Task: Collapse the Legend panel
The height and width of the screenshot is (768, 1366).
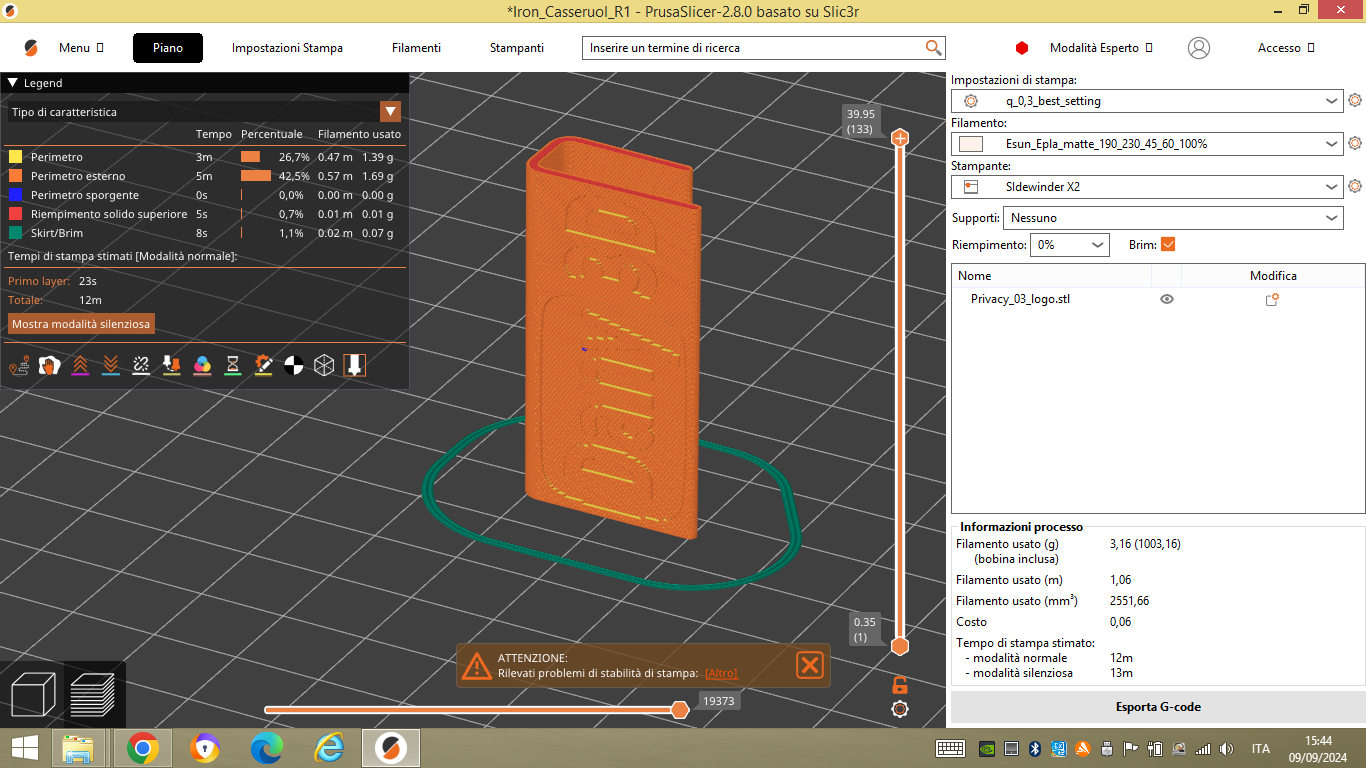Action: (x=13, y=83)
